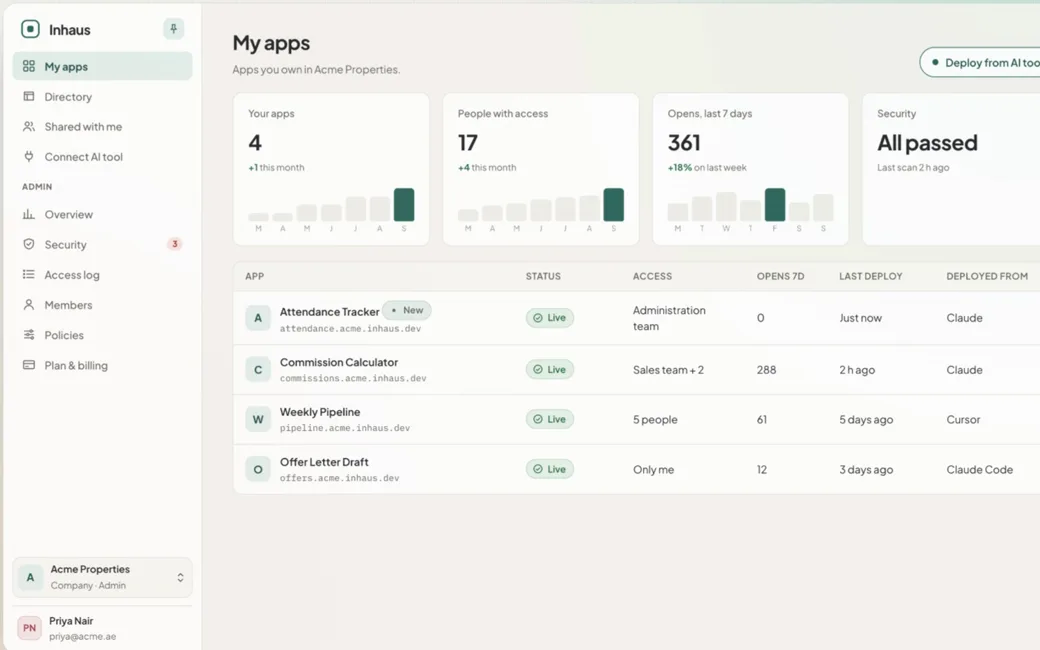Click the commissions.acme.inhaus.dev URL
Image resolution: width=1040 pixels, height=650 pixels.
(353, 378)
